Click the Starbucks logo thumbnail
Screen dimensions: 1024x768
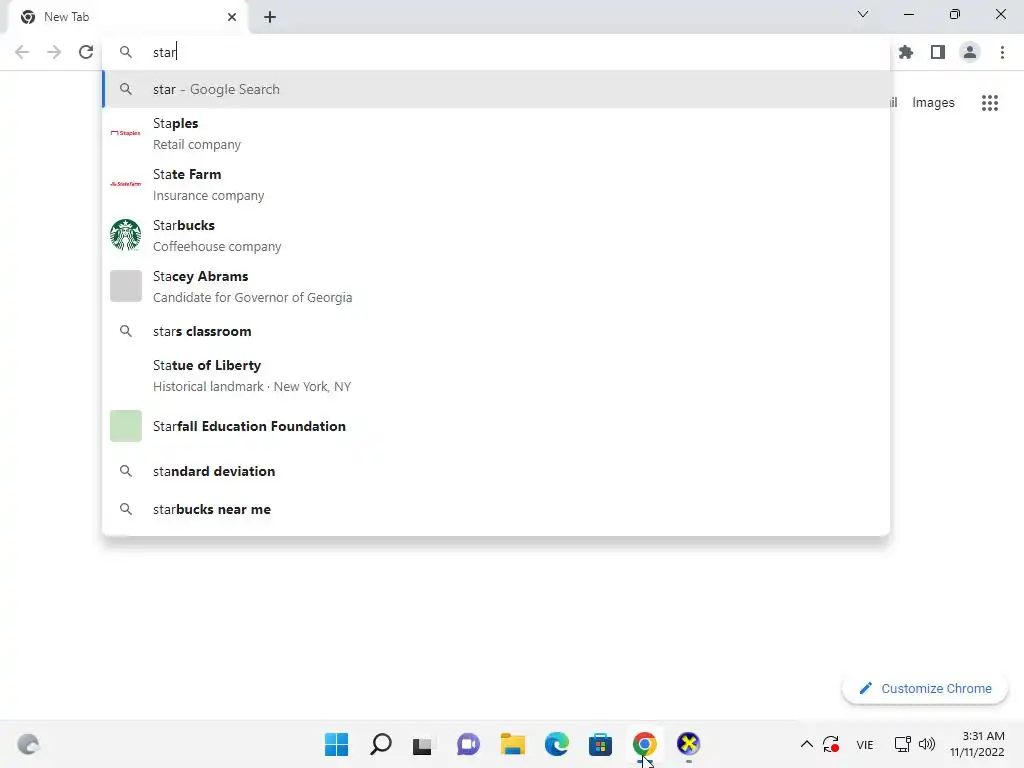coord(125,235)
